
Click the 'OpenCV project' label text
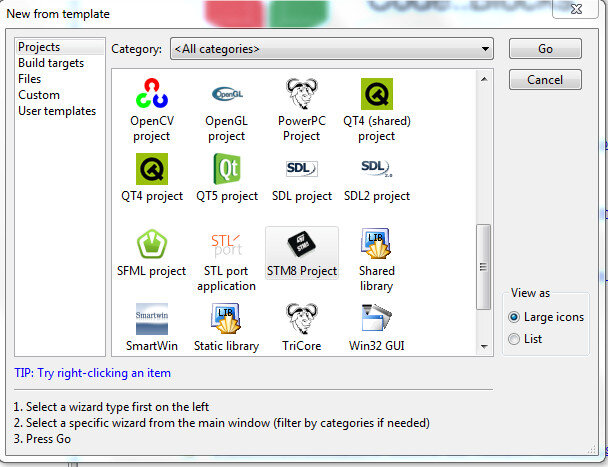pos(152,129)
